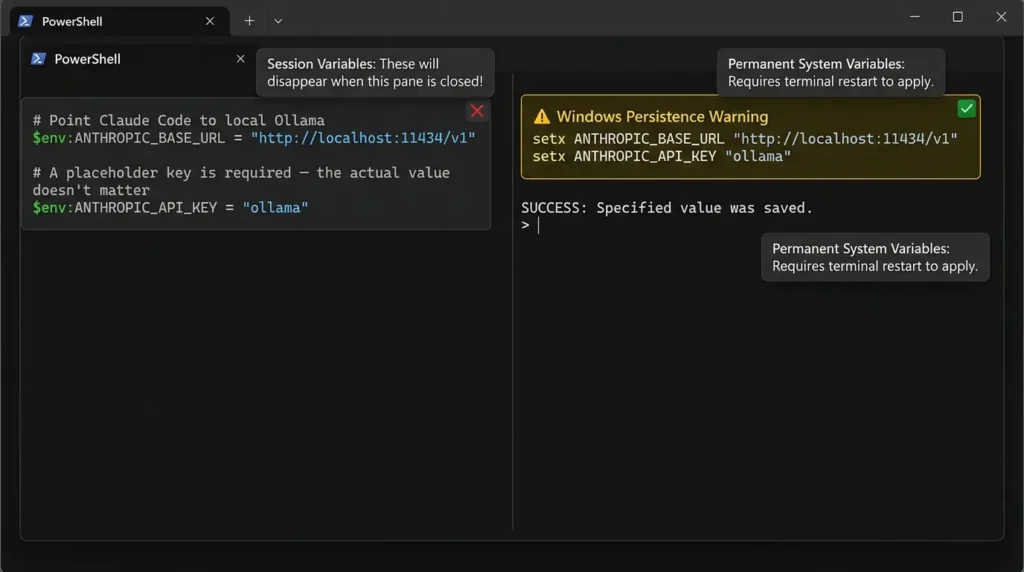Screen dimensions: 1024x572
Task: Expand the new tab profile dropdown chevron
Action: tap(278, 21)
